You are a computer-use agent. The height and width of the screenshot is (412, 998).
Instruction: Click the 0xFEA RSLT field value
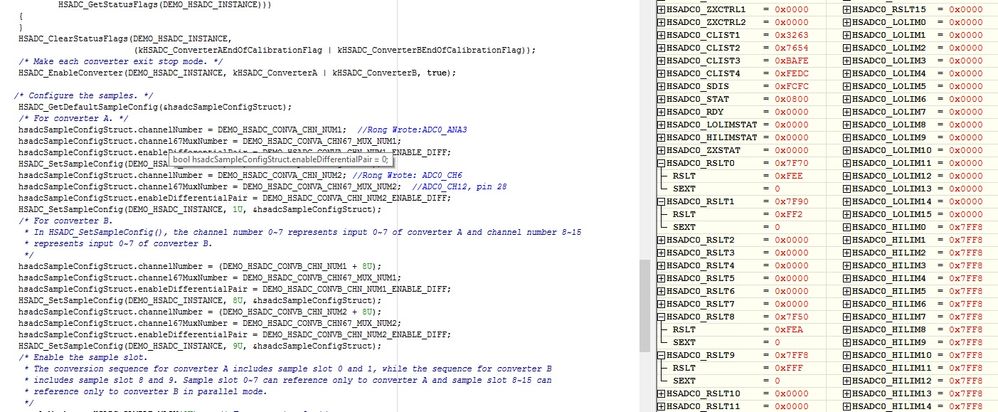coord(789,329)
